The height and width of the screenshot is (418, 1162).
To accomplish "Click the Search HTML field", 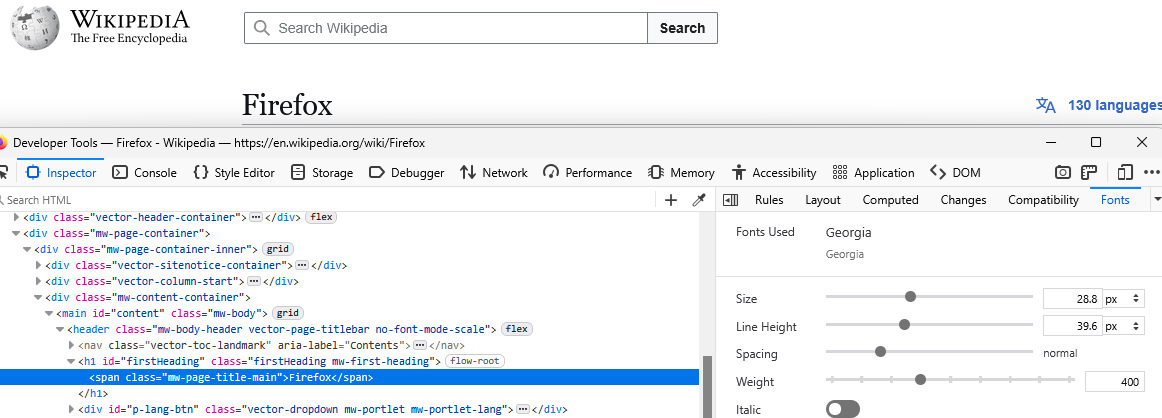I will (x=326, y=200).
